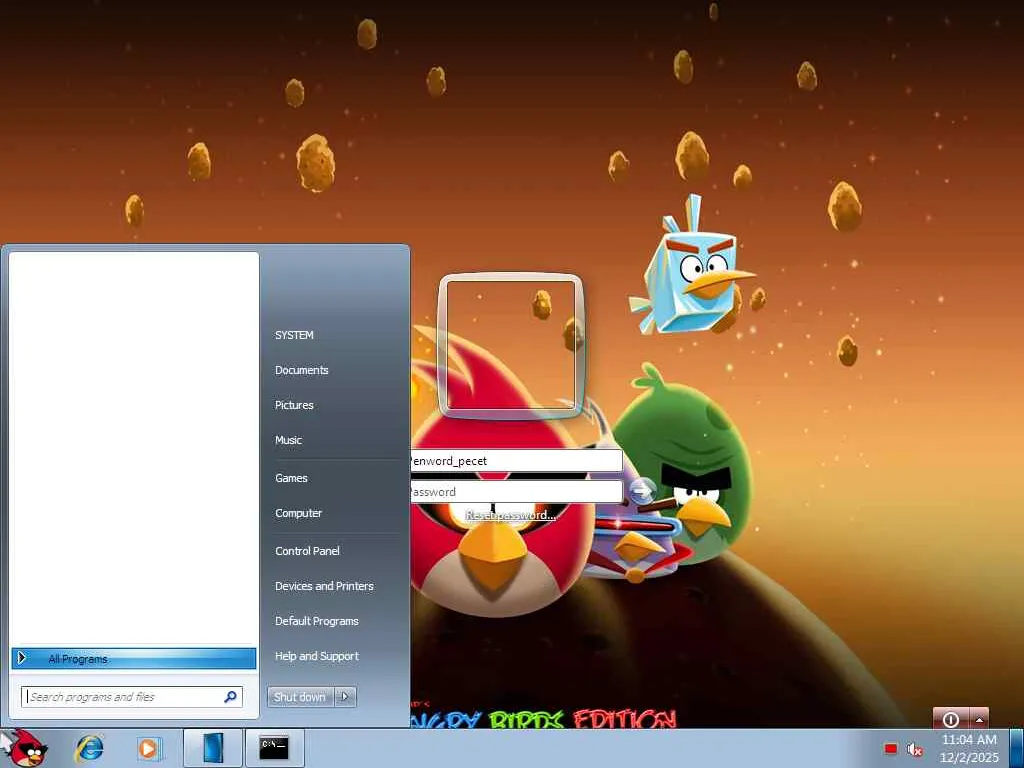Focus the Search programs and files box
The image size is (1024, 768).
coord(132,697)
